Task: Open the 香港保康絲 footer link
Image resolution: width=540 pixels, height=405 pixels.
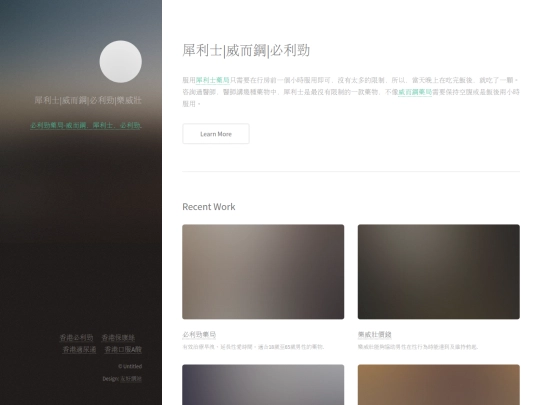Action: [x=118, y=338]
